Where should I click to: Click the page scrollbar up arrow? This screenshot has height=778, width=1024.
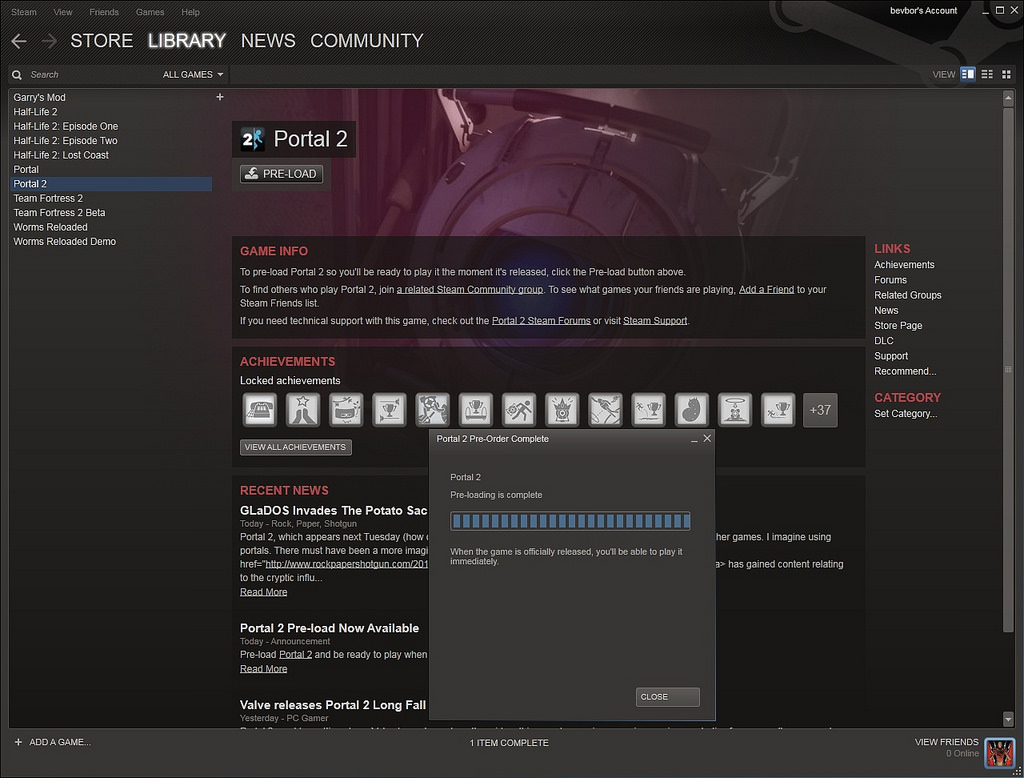(x=1008, y=98)
